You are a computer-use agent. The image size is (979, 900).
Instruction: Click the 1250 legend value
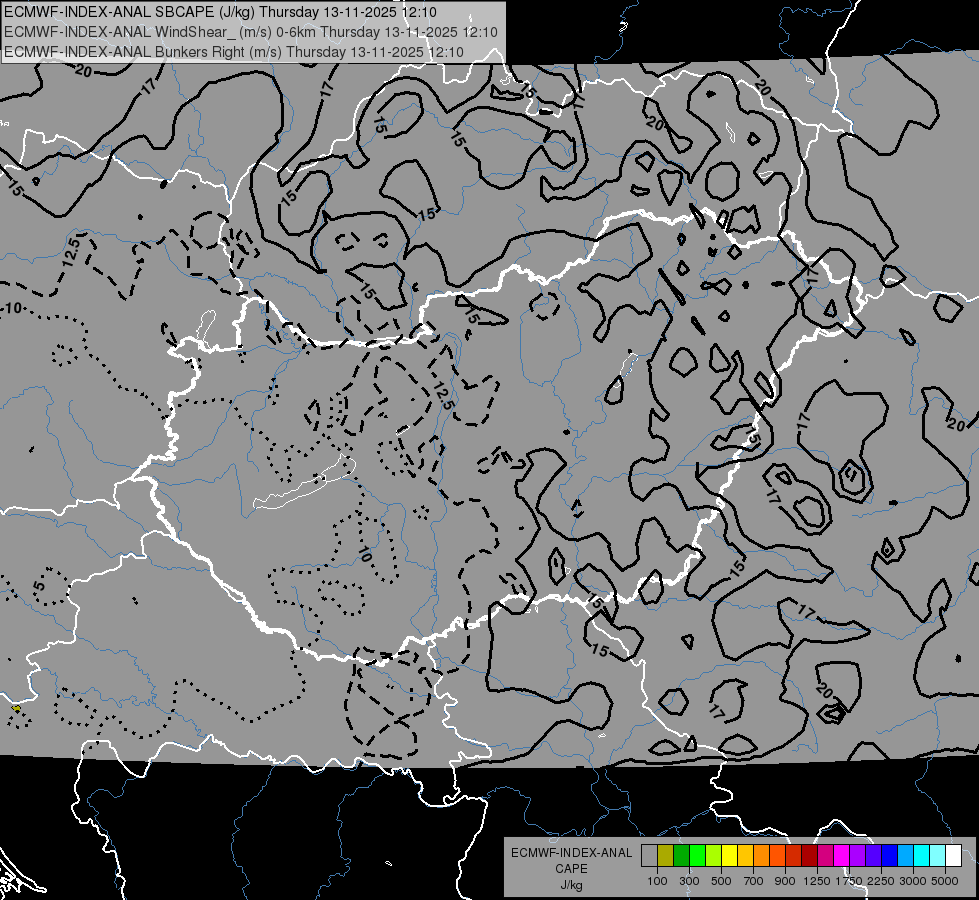[817, 881]
